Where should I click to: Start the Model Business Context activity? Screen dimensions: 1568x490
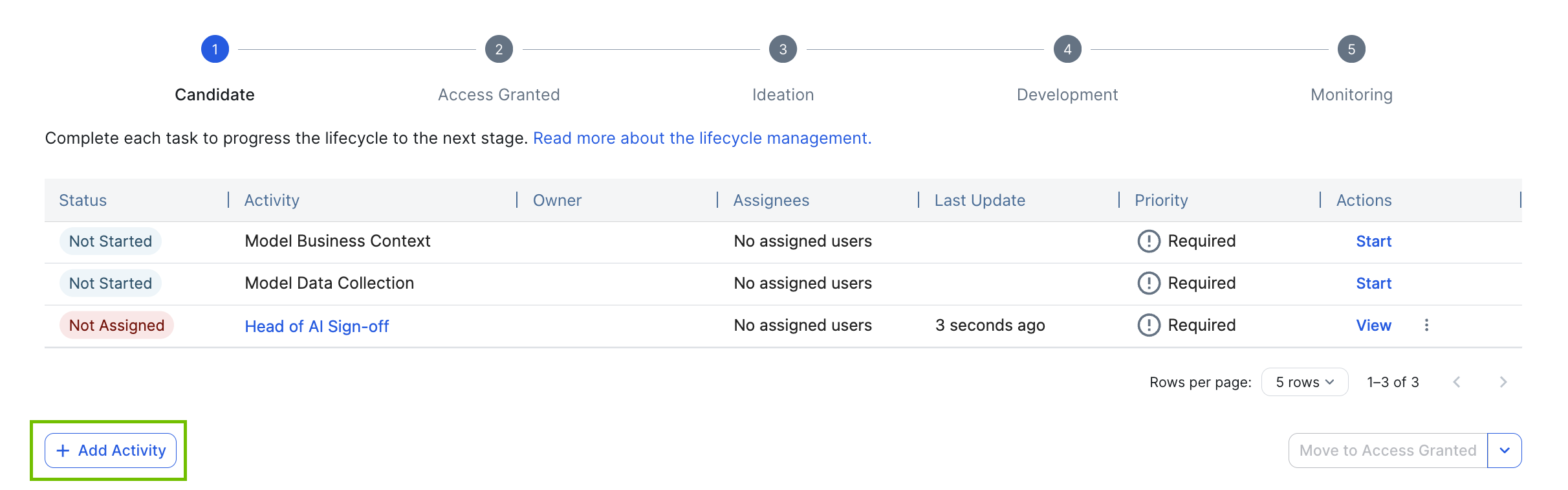pos(1373,241)
